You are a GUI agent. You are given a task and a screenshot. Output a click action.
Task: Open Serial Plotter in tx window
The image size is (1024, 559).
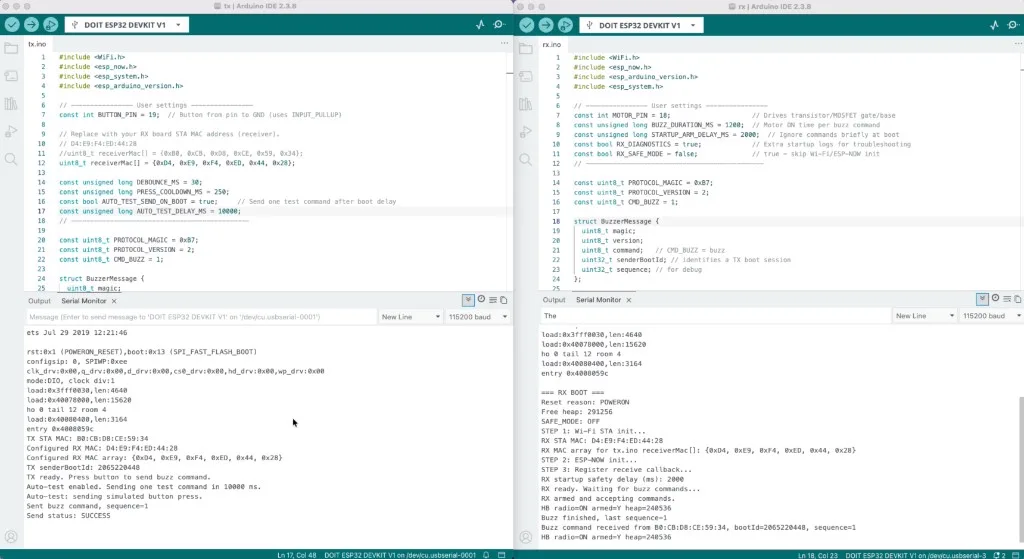coord(480,25)
